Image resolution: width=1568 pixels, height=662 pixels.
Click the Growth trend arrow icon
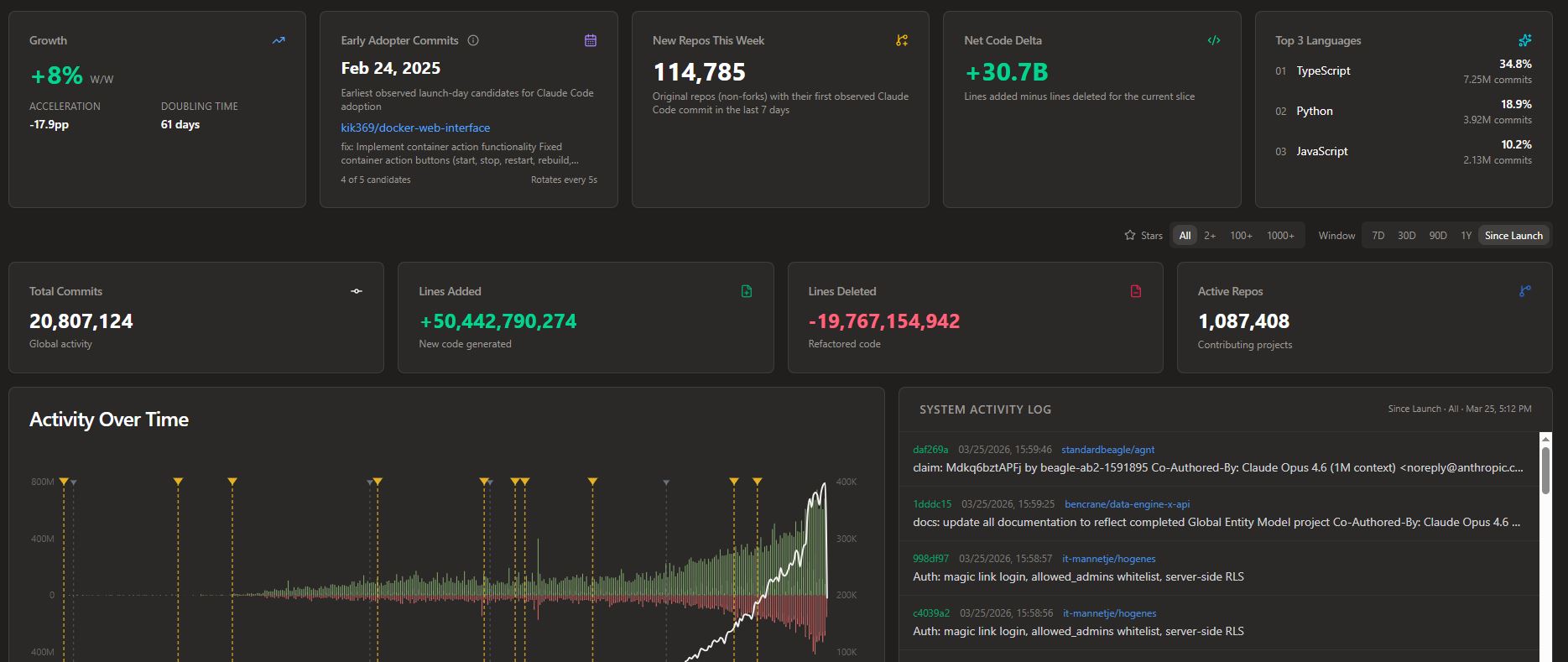click(279, 40)
